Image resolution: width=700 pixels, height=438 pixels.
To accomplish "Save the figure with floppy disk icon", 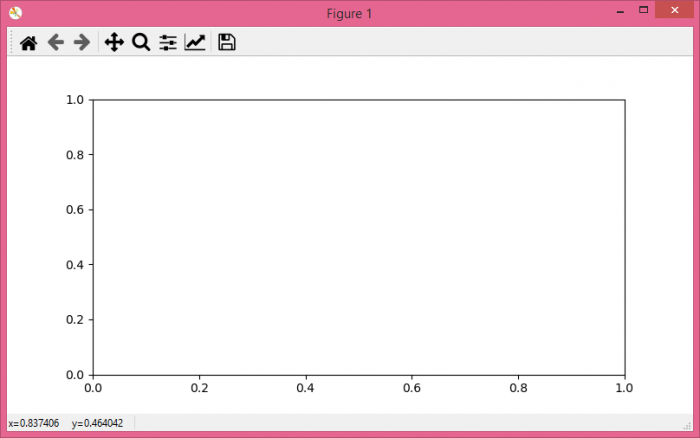I will pyautogui.click(x=227, y=42).
